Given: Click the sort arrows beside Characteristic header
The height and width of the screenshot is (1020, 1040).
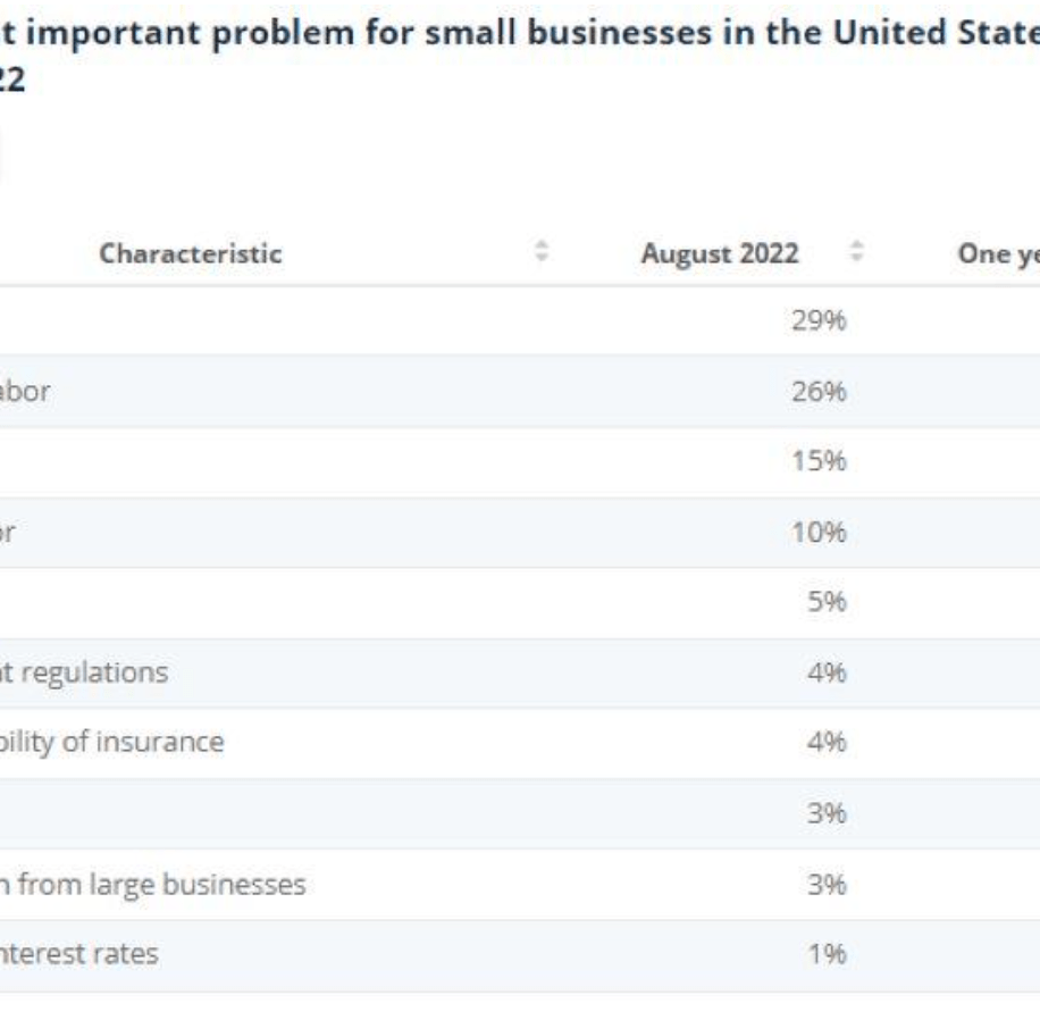Looking at the screenshot, I should click(542, 253).
